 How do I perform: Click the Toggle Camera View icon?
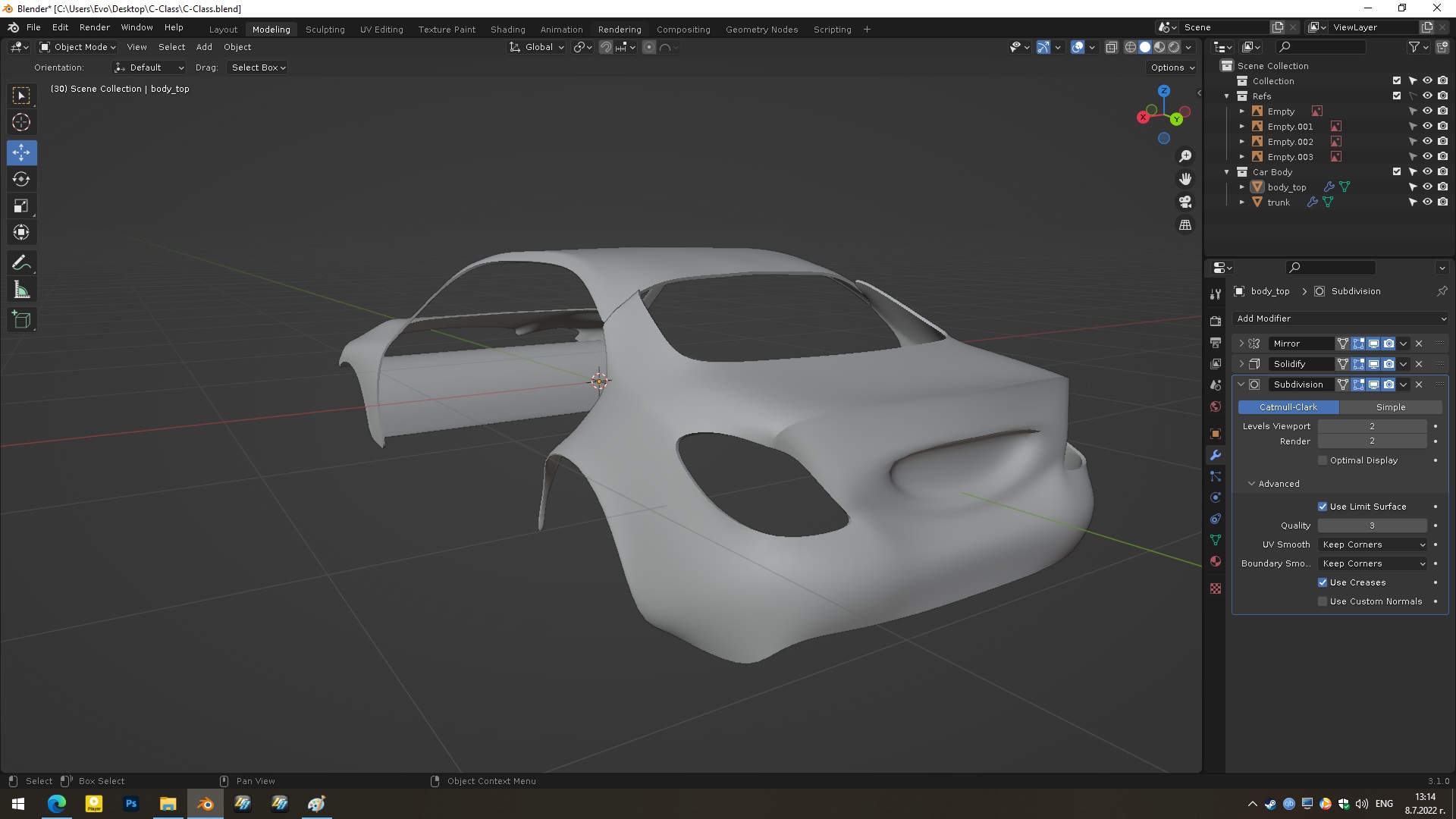click(1185, 202)
